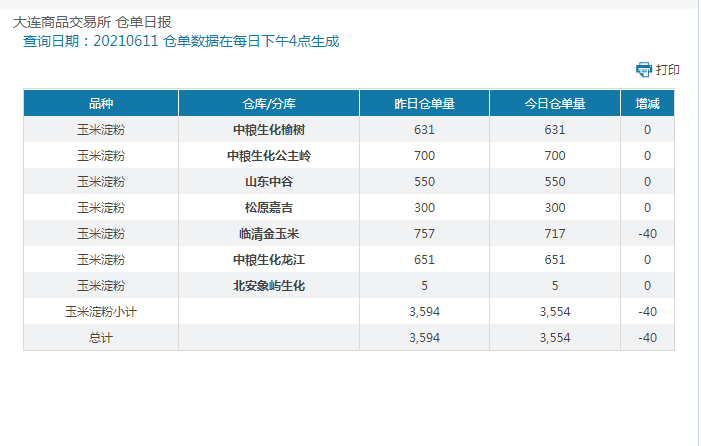Click today's value 300 for 松原嘉吉
The width and height of the screenshot is (701, 446).
555,208
